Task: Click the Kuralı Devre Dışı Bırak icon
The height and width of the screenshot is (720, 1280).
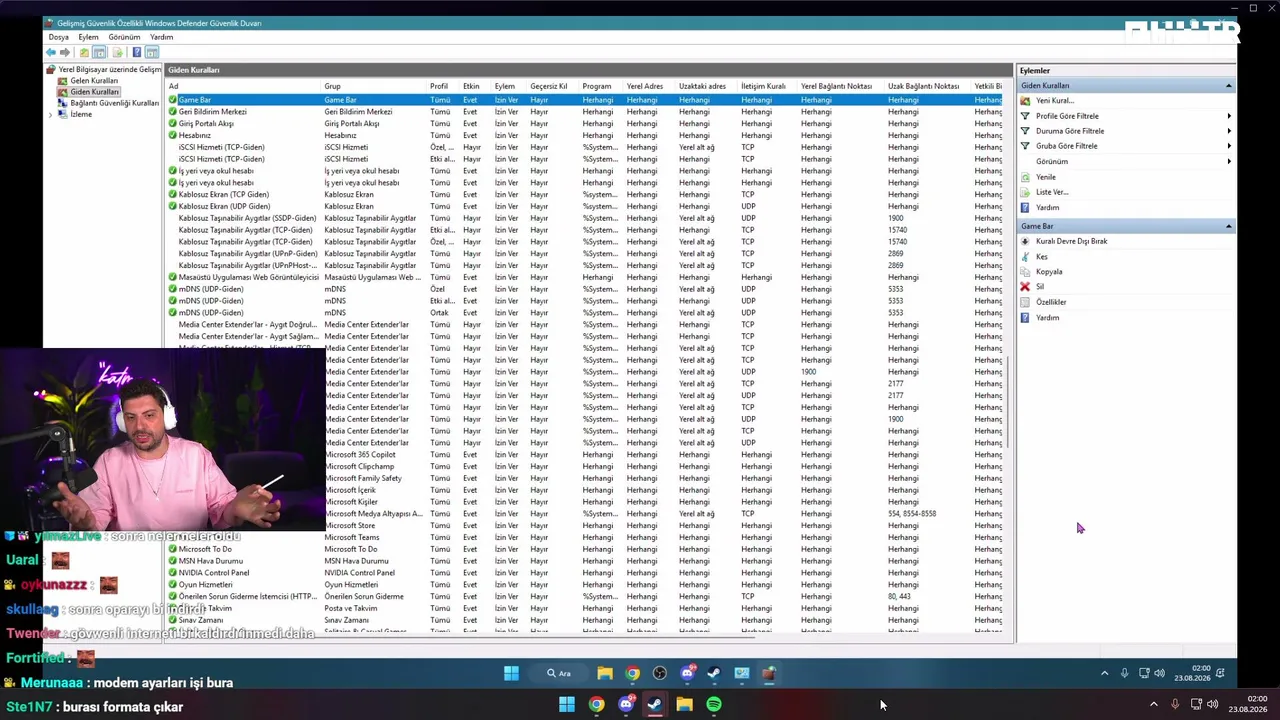Action: pos(1025,241)
